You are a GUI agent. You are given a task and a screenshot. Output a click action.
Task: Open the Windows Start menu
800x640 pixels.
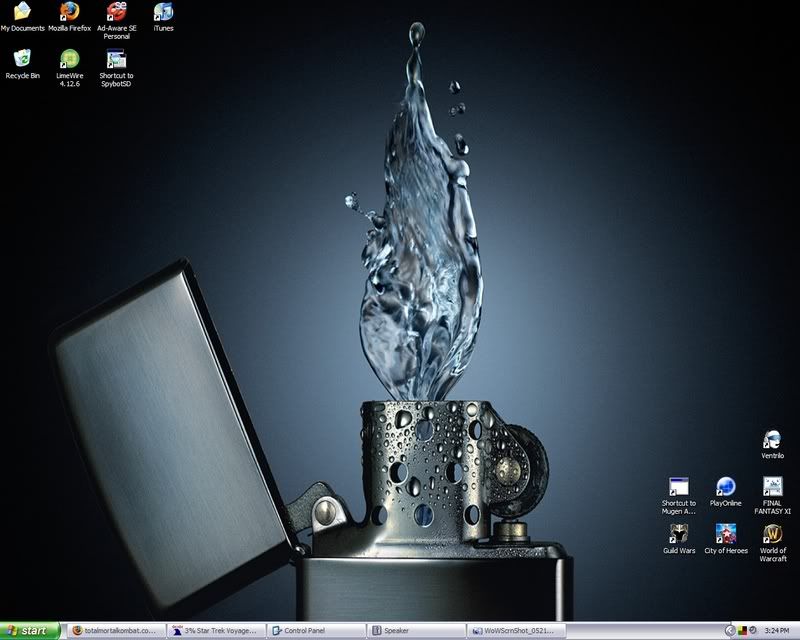click(x=30, y=631)
